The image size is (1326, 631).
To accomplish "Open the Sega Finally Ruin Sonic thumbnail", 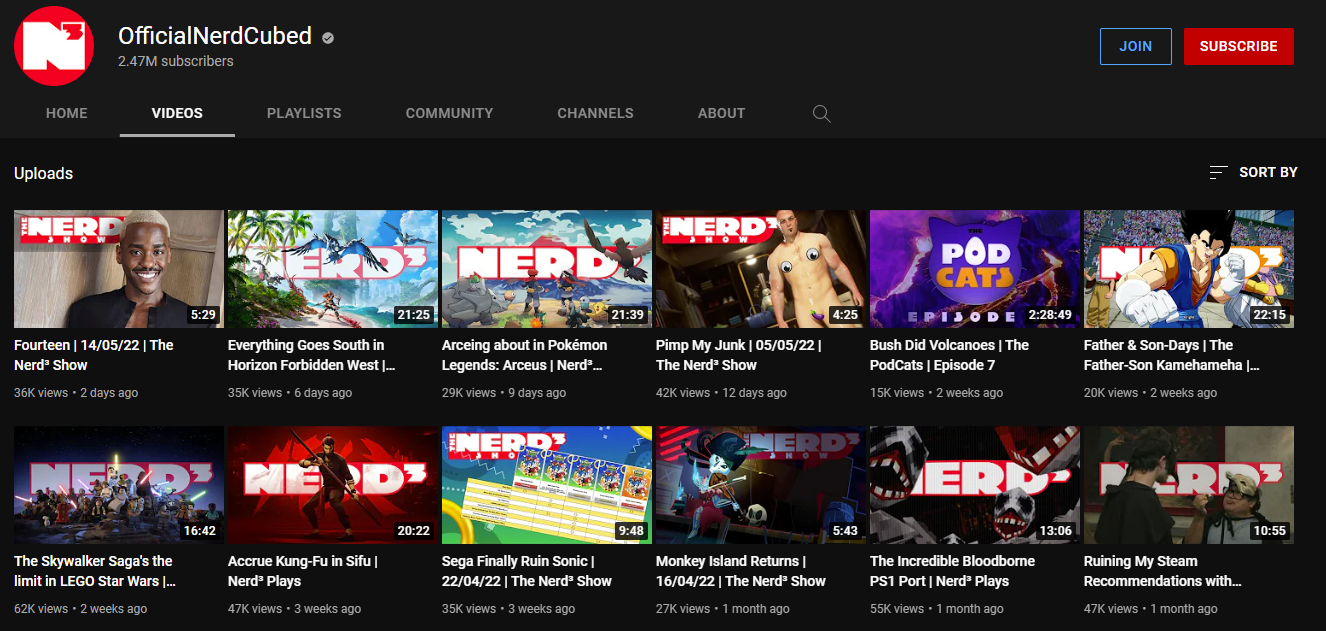I will [547, 485].
